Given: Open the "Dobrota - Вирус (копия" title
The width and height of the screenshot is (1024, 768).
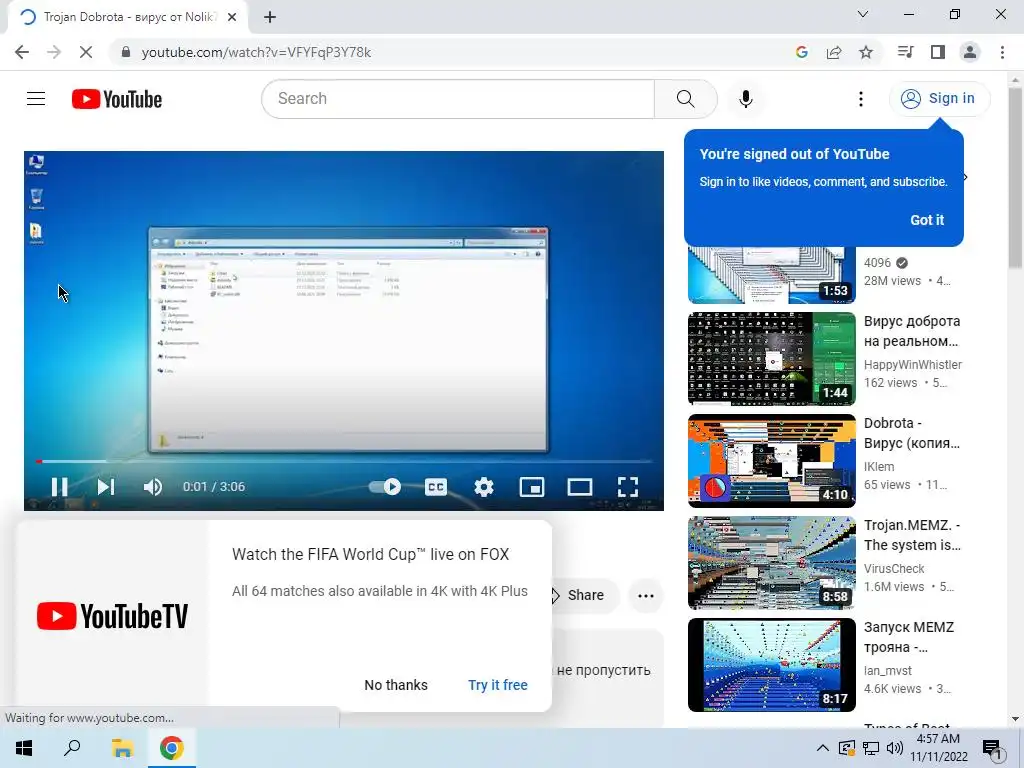Looking at the screenshot, I should [912, 433].
